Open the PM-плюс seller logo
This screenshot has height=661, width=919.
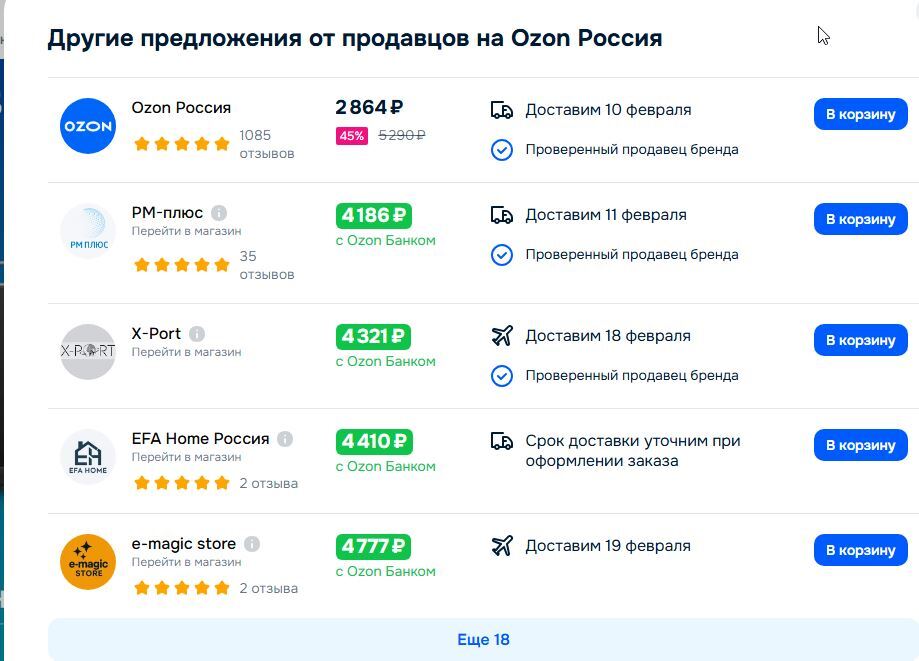(88, 231)
